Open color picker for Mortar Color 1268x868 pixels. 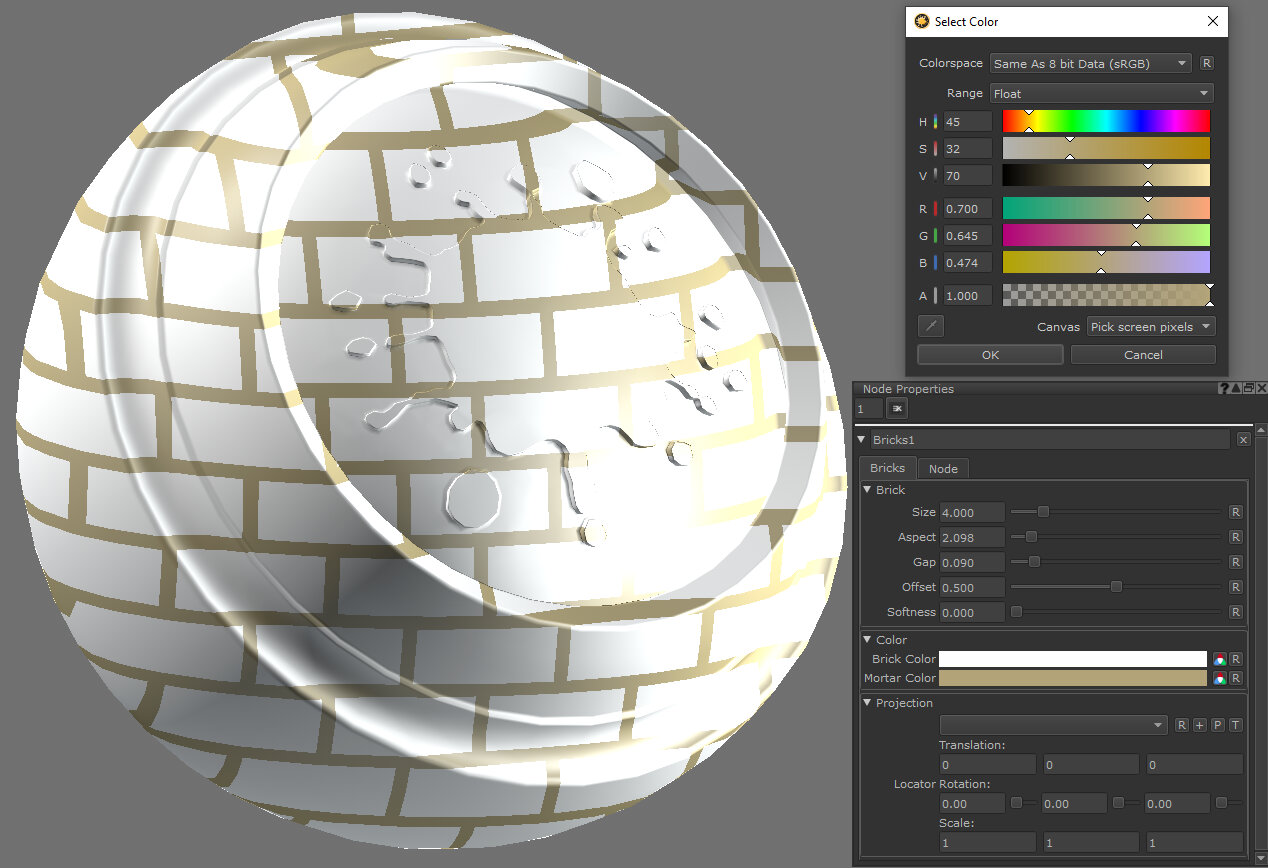tap(1219, 678)
